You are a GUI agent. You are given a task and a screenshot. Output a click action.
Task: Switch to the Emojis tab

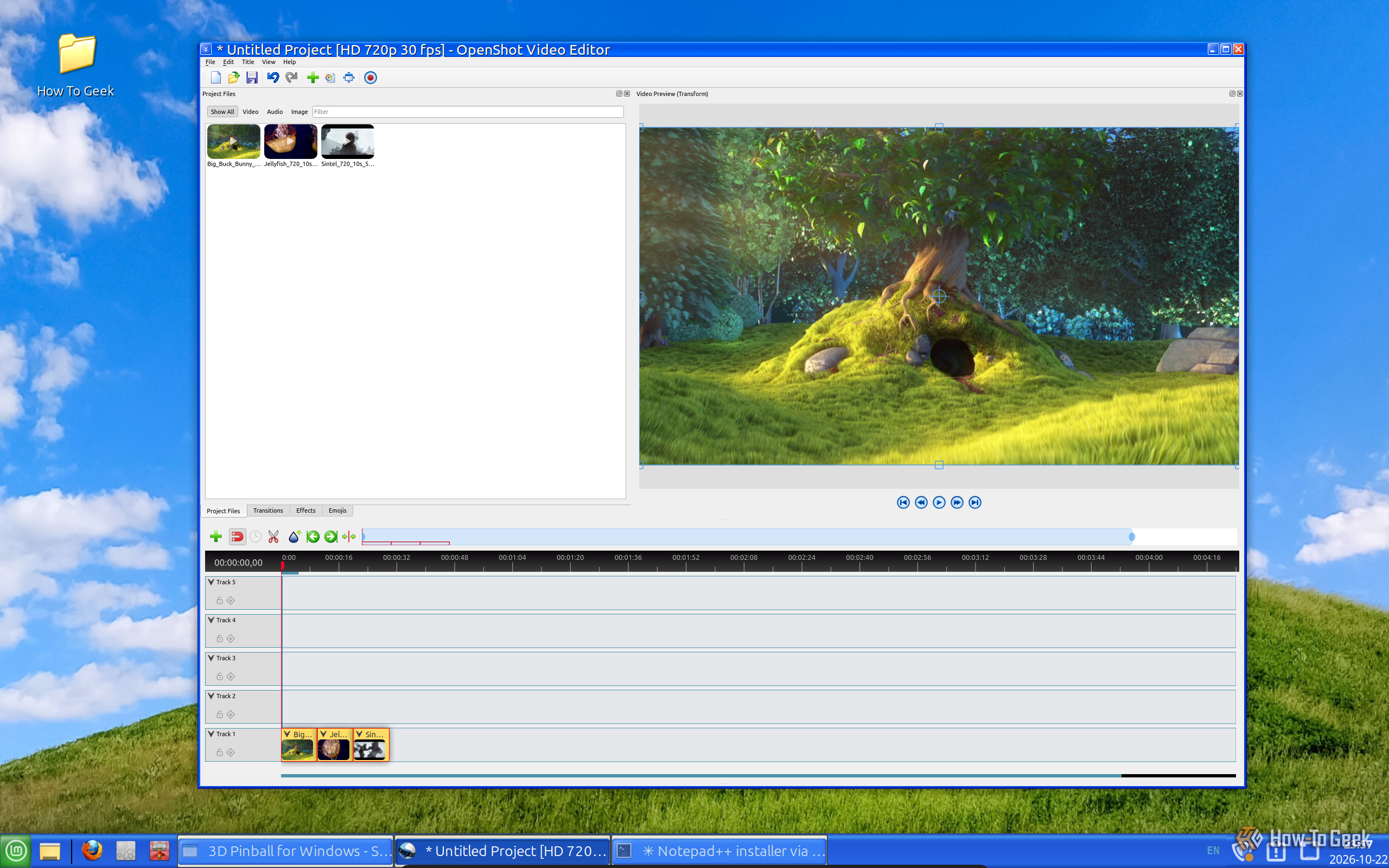(x=337, y=510)
